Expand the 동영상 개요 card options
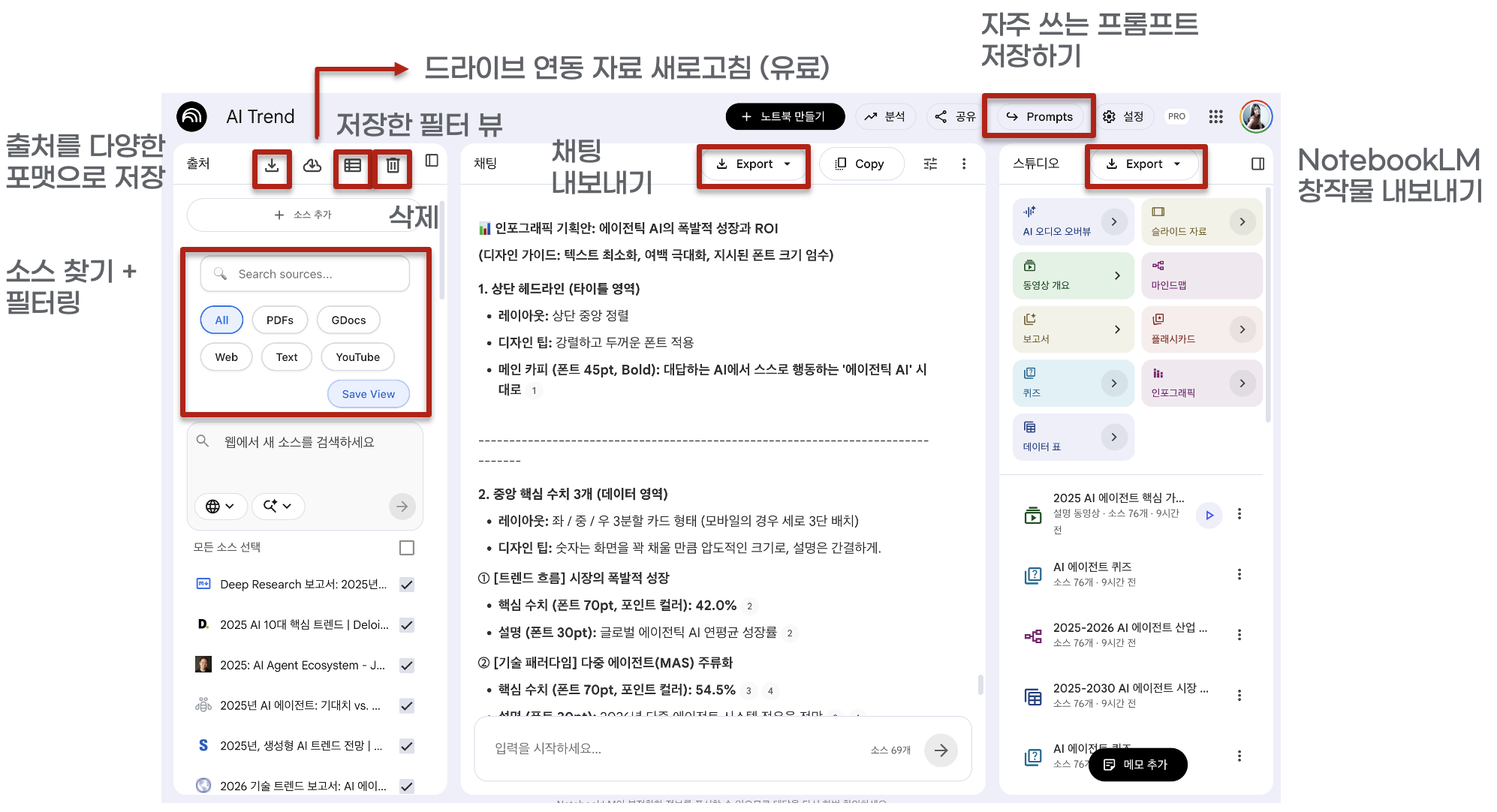Viewport: 1497px width, 812px height. (x=1117, y=276)
